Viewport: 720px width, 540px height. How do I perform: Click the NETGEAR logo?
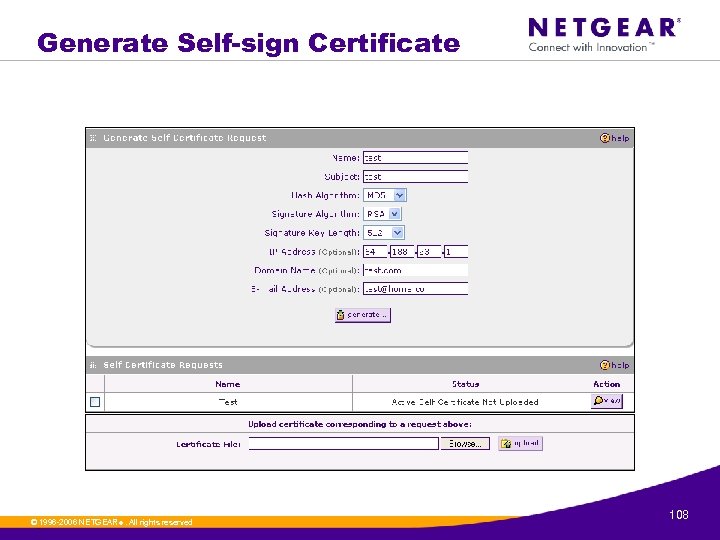click(x=604, y=34)
